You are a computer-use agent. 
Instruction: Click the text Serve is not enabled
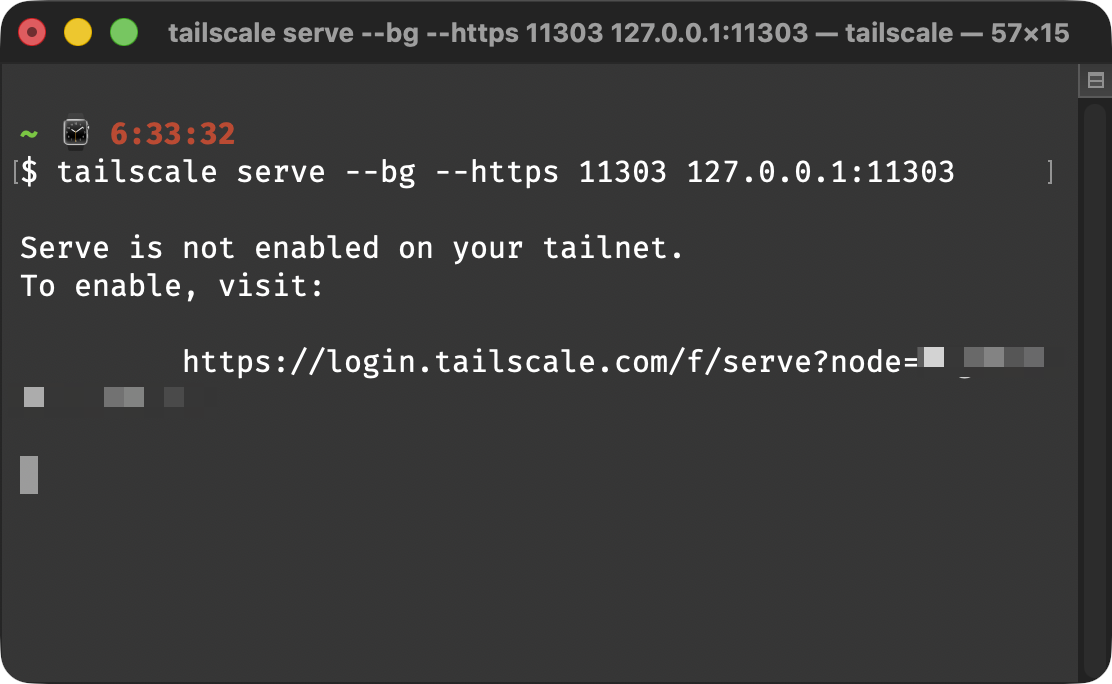click(x=200, y=247)
